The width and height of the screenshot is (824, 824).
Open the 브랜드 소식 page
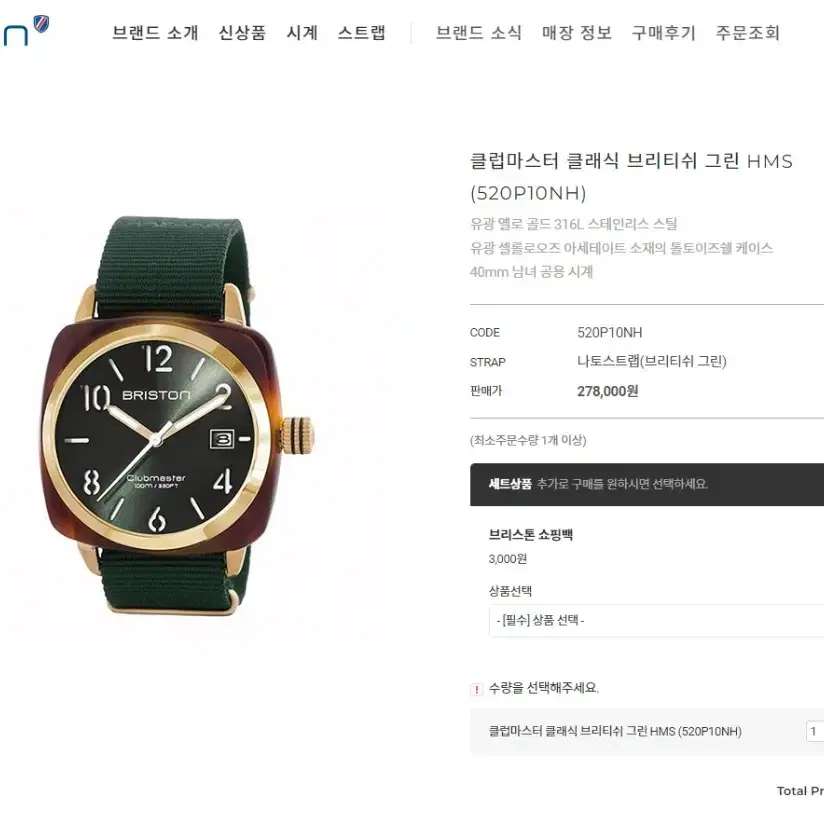(479, 33)
